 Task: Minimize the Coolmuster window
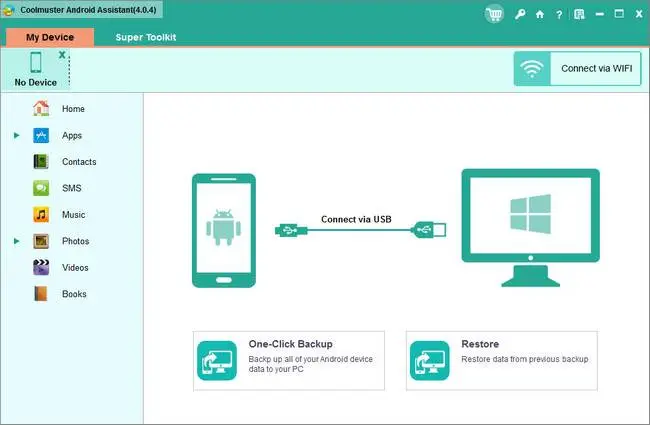click(599, 14)
